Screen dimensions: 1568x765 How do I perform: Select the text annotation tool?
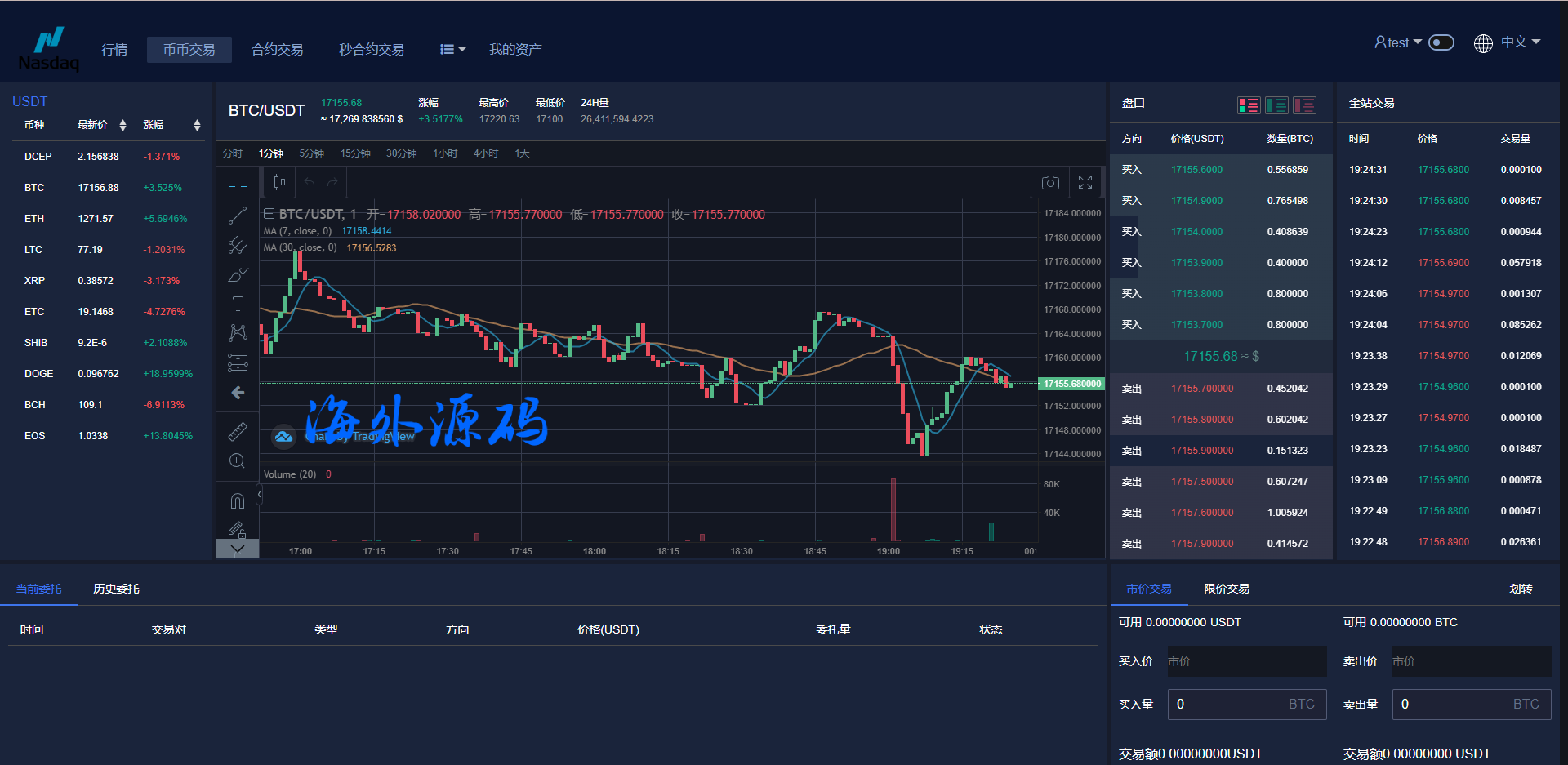[238, 304]
